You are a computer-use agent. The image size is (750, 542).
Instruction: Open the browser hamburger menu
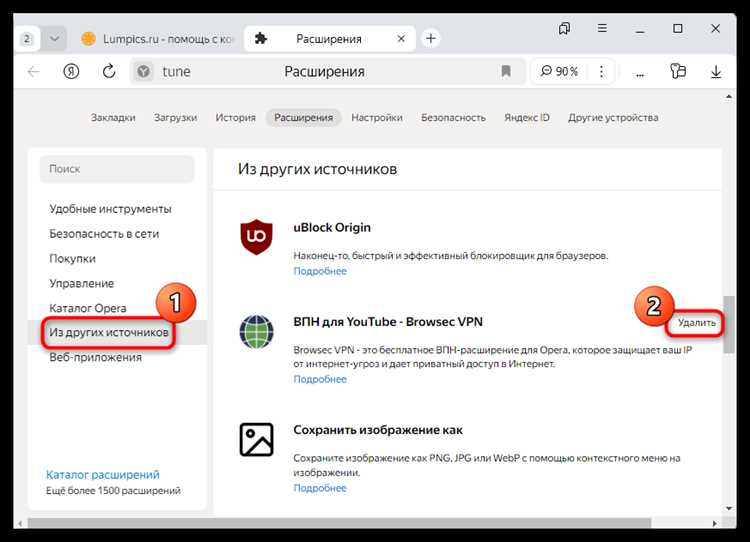pos(602,29)
